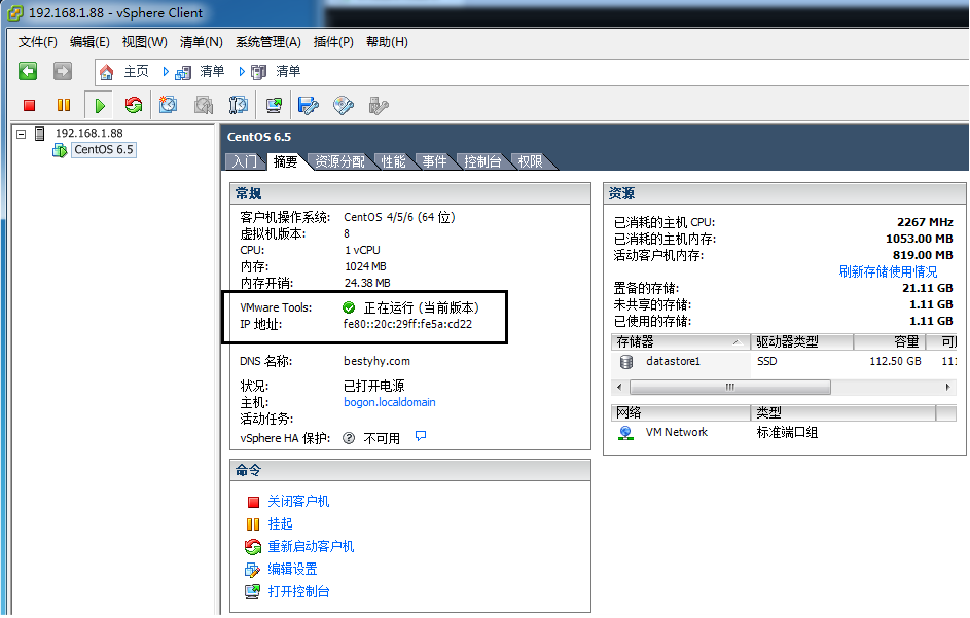Open the 系统管理(A) menu
This screenshot has height=618, width=970.
point(268,41)
